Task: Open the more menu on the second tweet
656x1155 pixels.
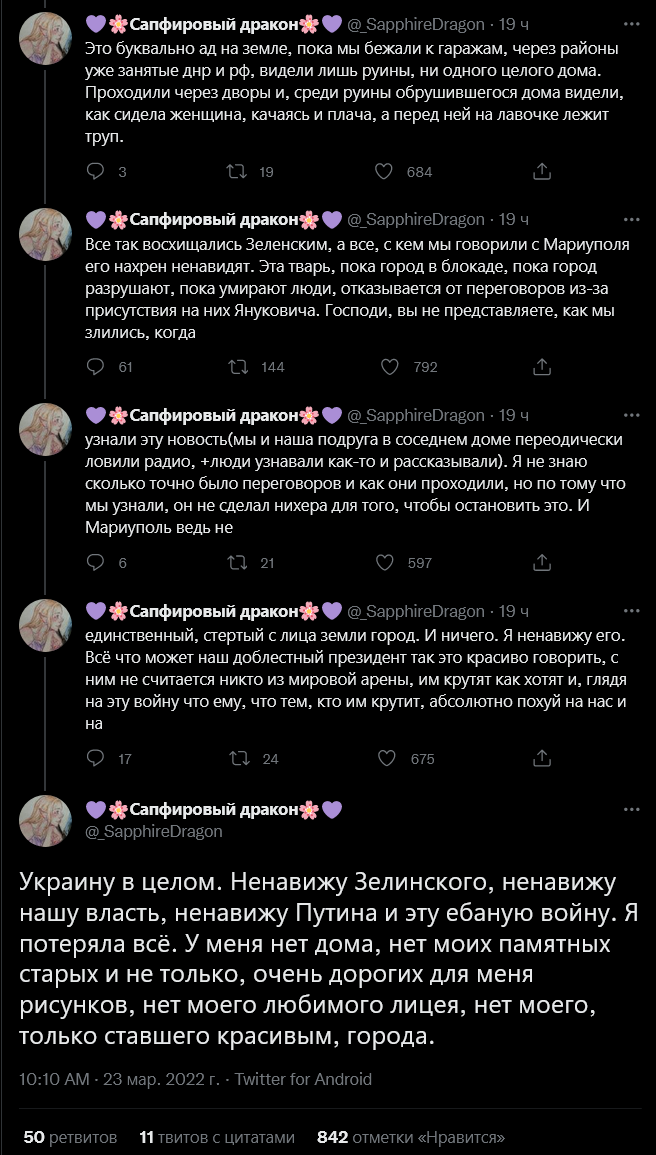Action: tap(631, 220)
